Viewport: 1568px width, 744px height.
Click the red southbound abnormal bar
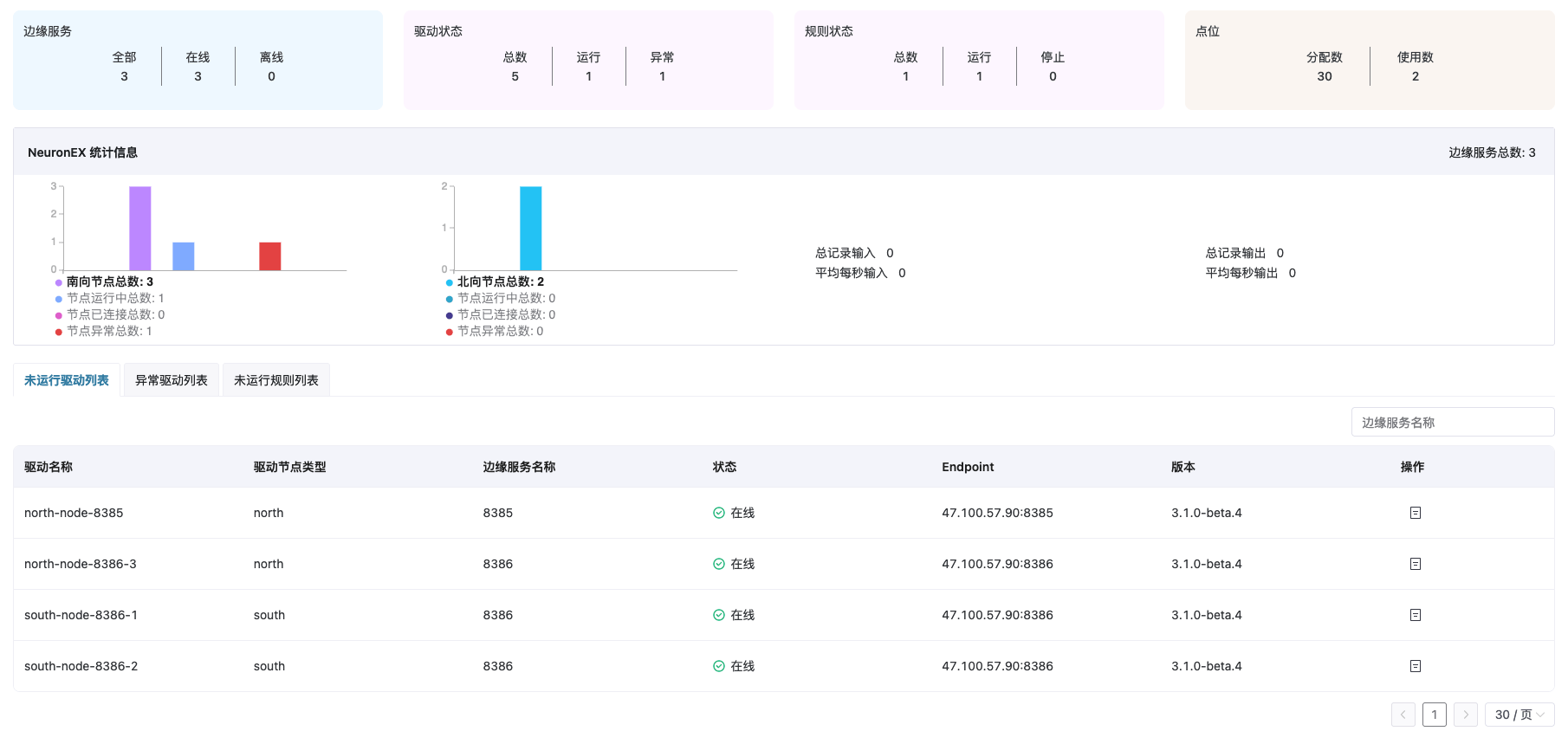(x=270, y=256)
